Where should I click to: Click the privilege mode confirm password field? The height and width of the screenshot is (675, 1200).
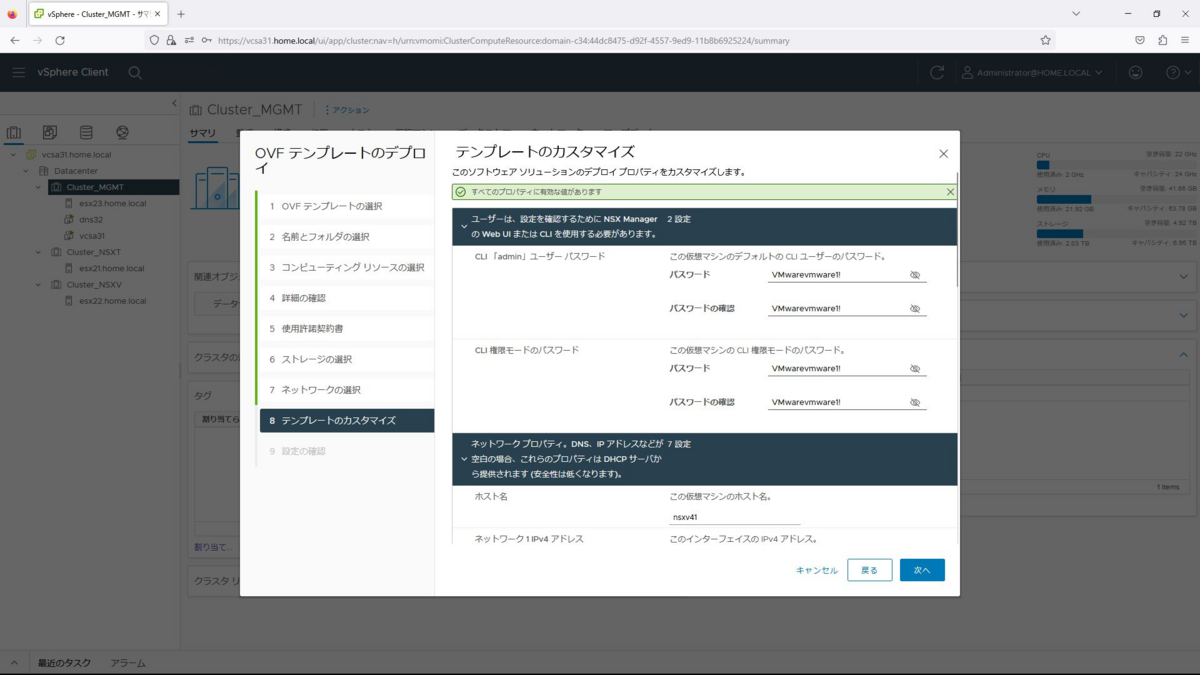[x=838, y=403]
